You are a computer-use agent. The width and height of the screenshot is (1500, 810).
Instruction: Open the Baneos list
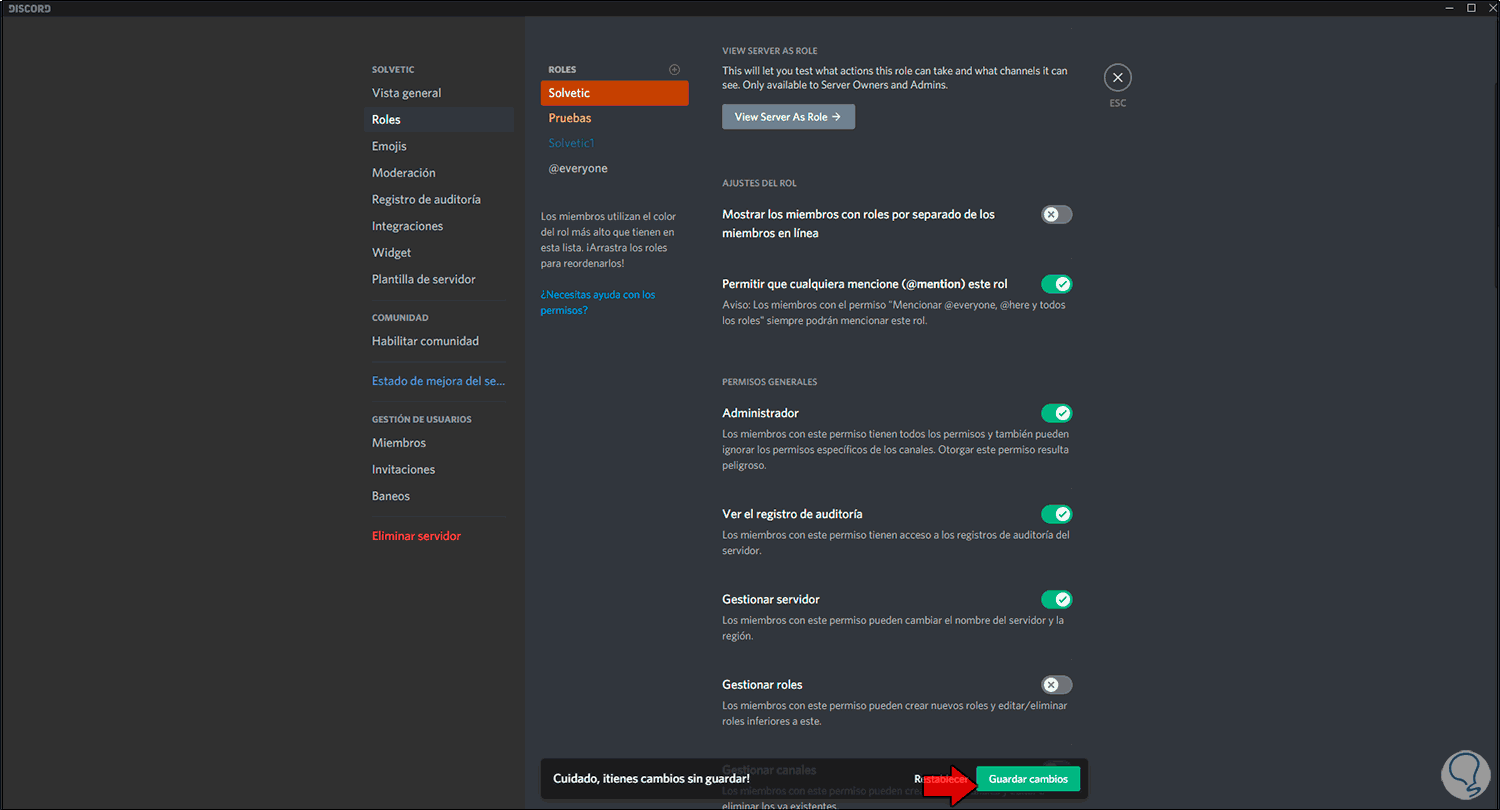pyautogui.click(x=439, y=496)
